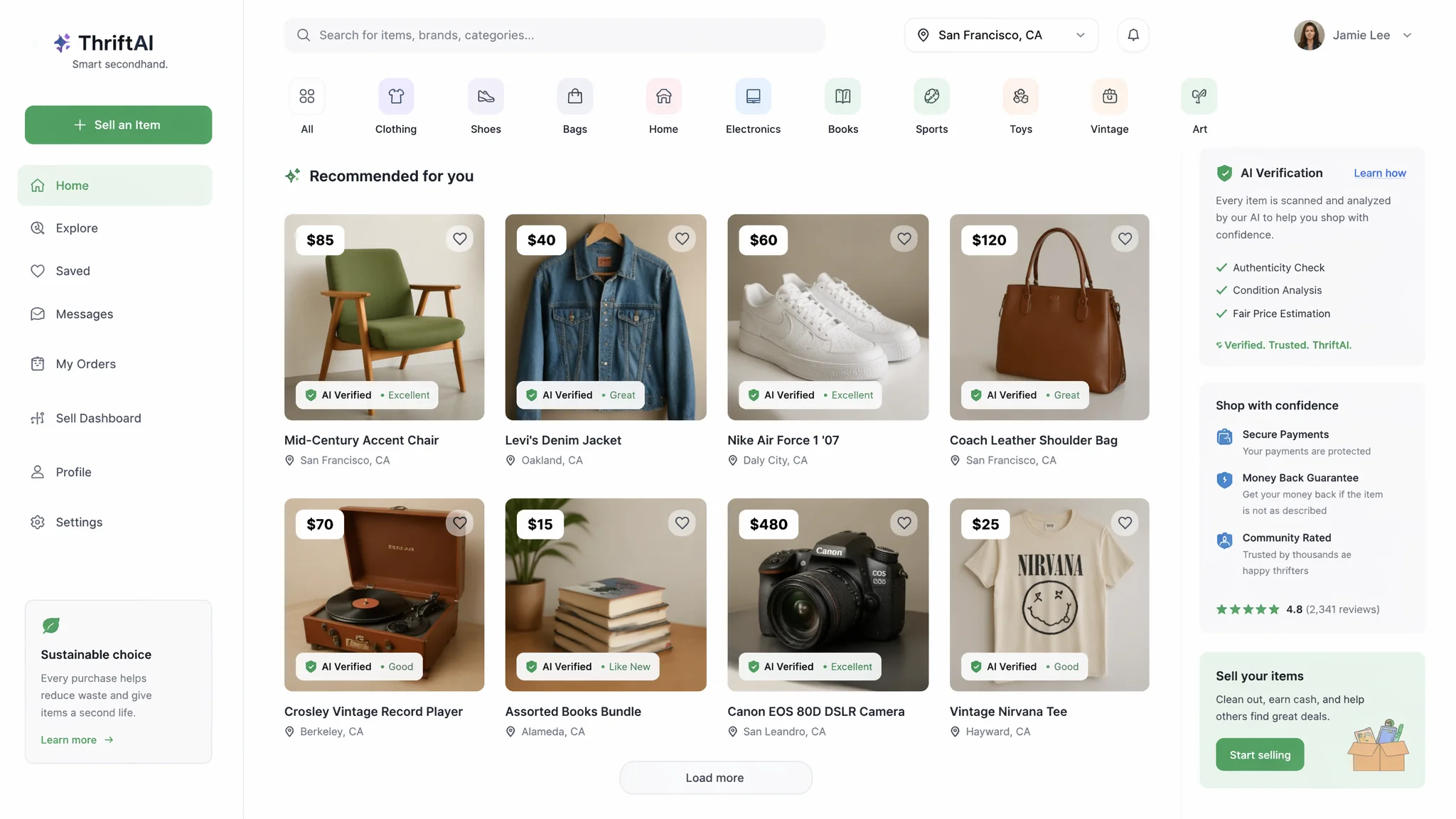The width and height of the screenshot is (1456, 819).
Task: Click the Verified. Trusted. ThriftAI. tagline
Action: pos(1284,346)
